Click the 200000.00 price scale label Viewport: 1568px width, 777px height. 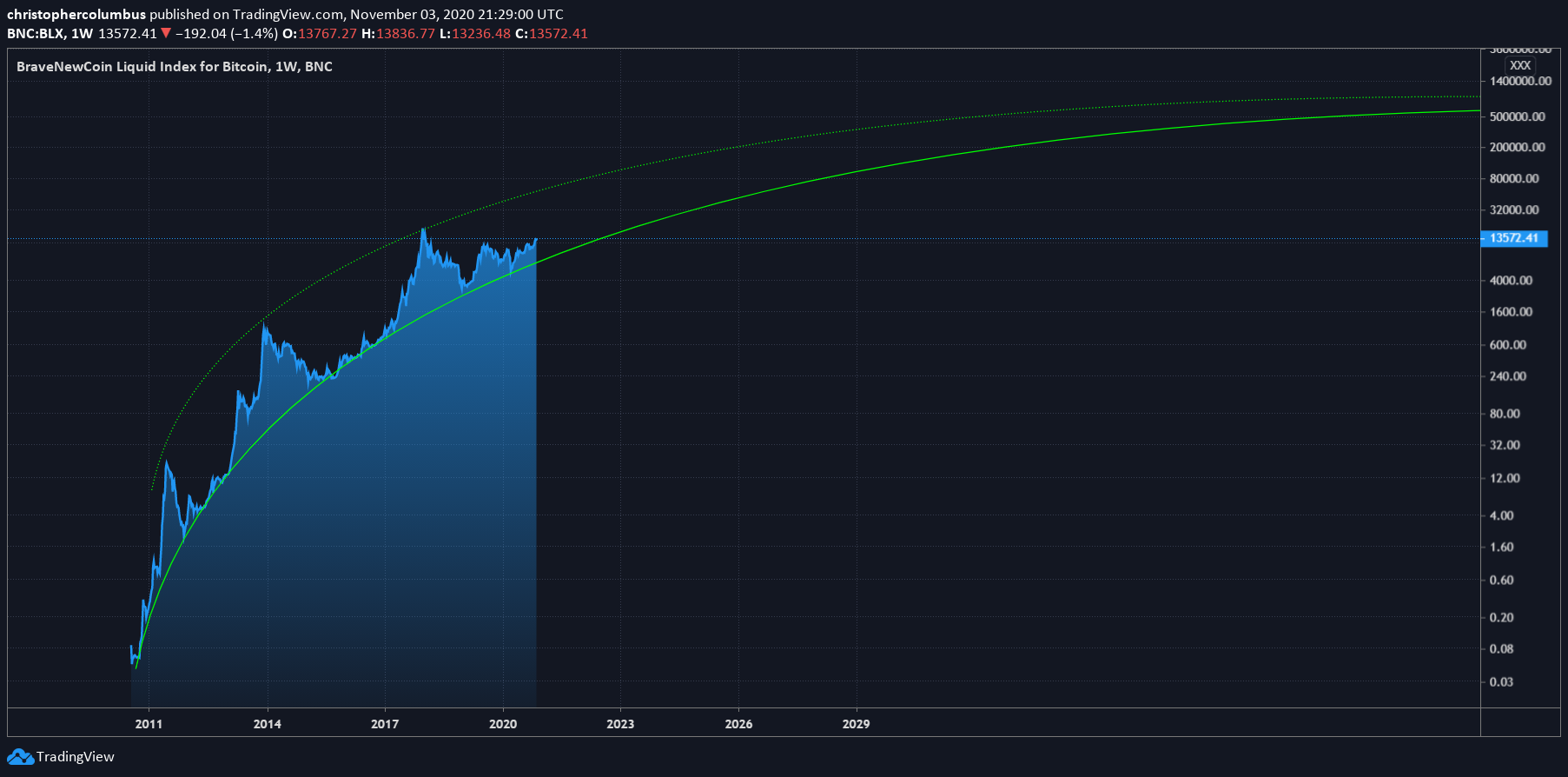[1518, 148]
